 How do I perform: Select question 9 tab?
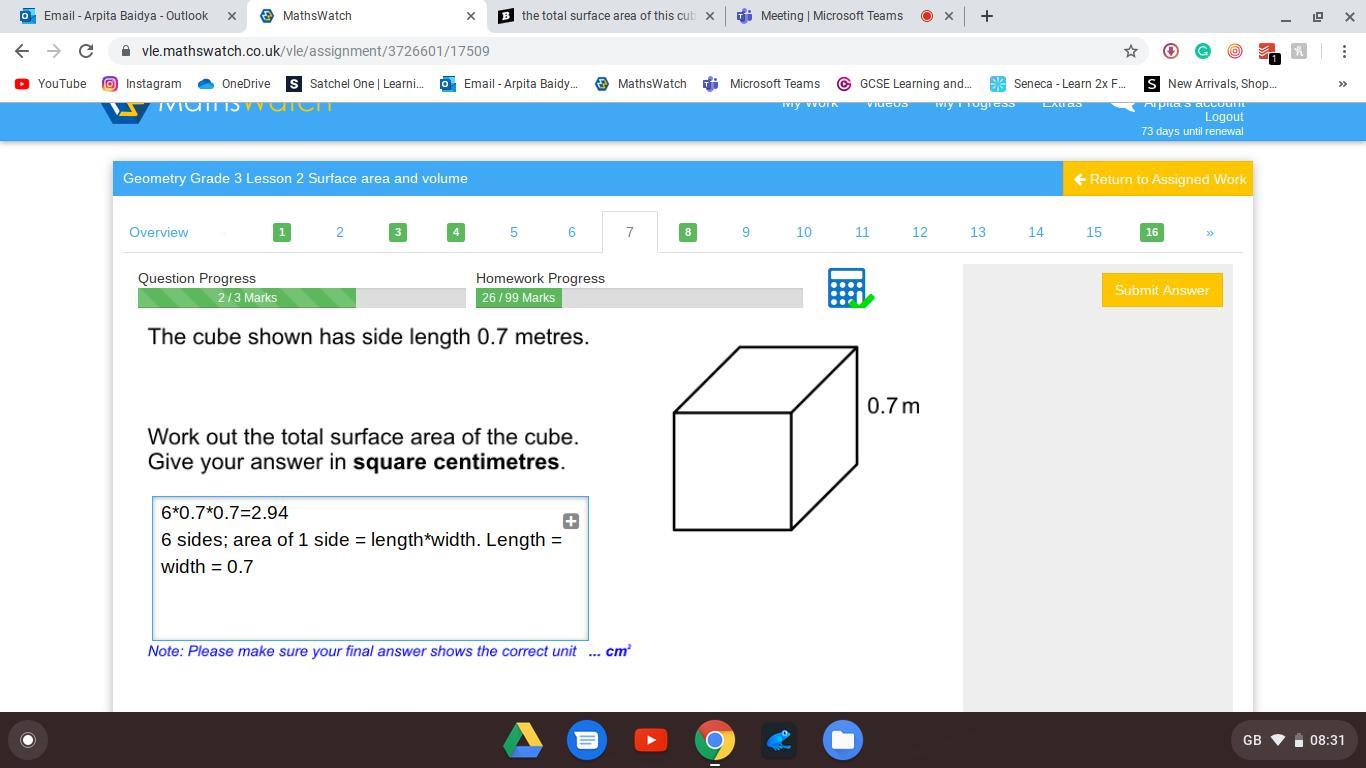pyautogui.click(x=745, y=232)
